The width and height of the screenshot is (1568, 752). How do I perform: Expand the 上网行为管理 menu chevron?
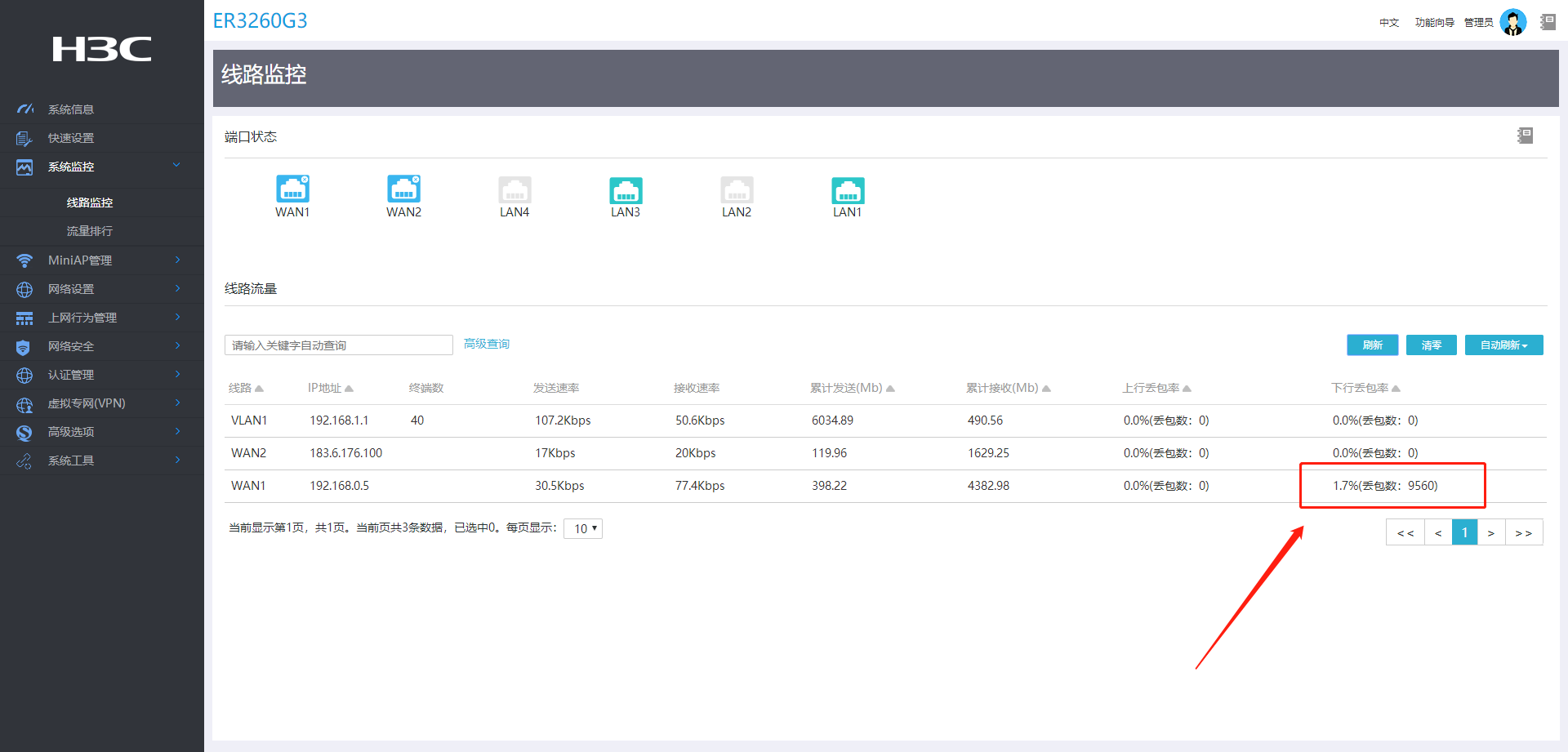[x=177, y=317]
